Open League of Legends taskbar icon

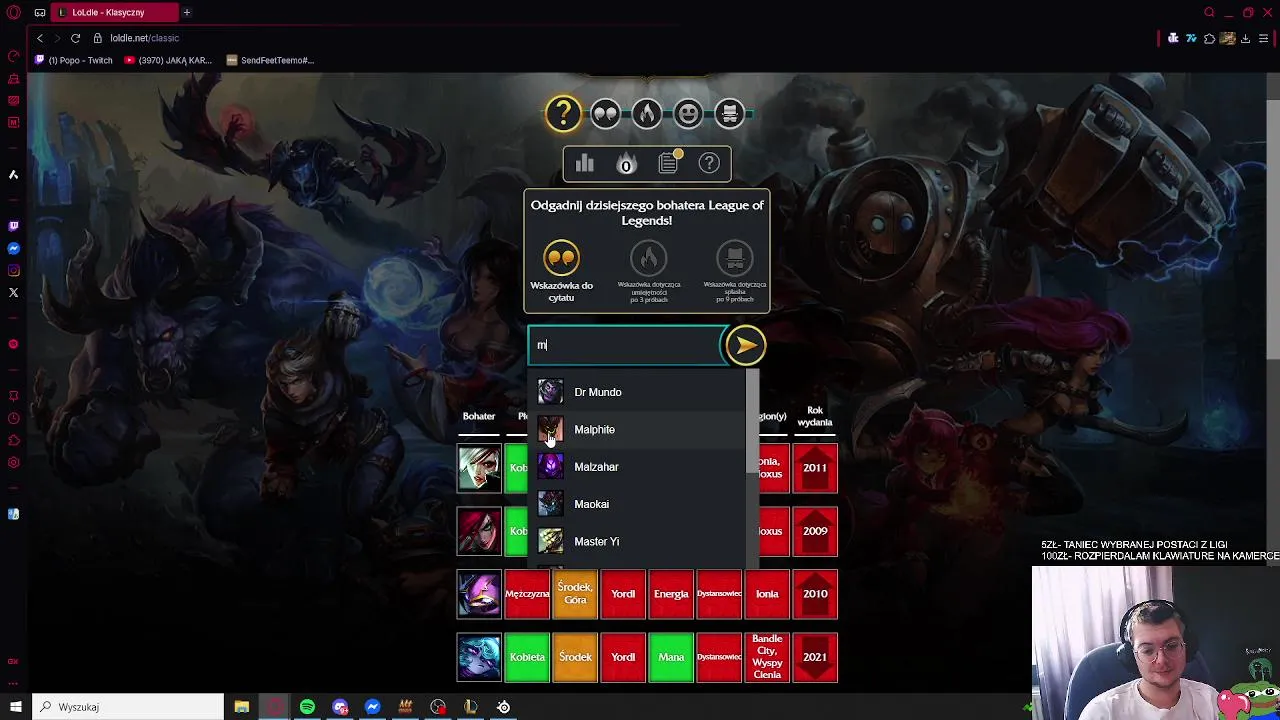(471, 707)
